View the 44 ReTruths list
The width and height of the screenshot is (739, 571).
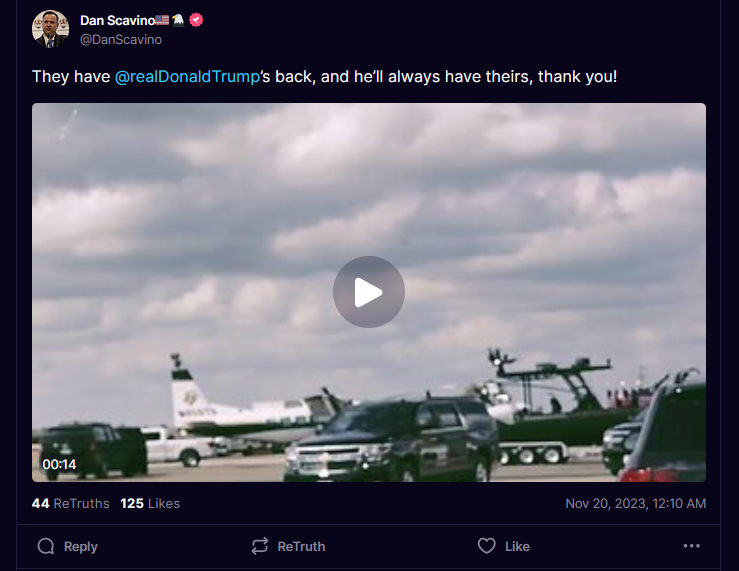click(x=71, y=503)
